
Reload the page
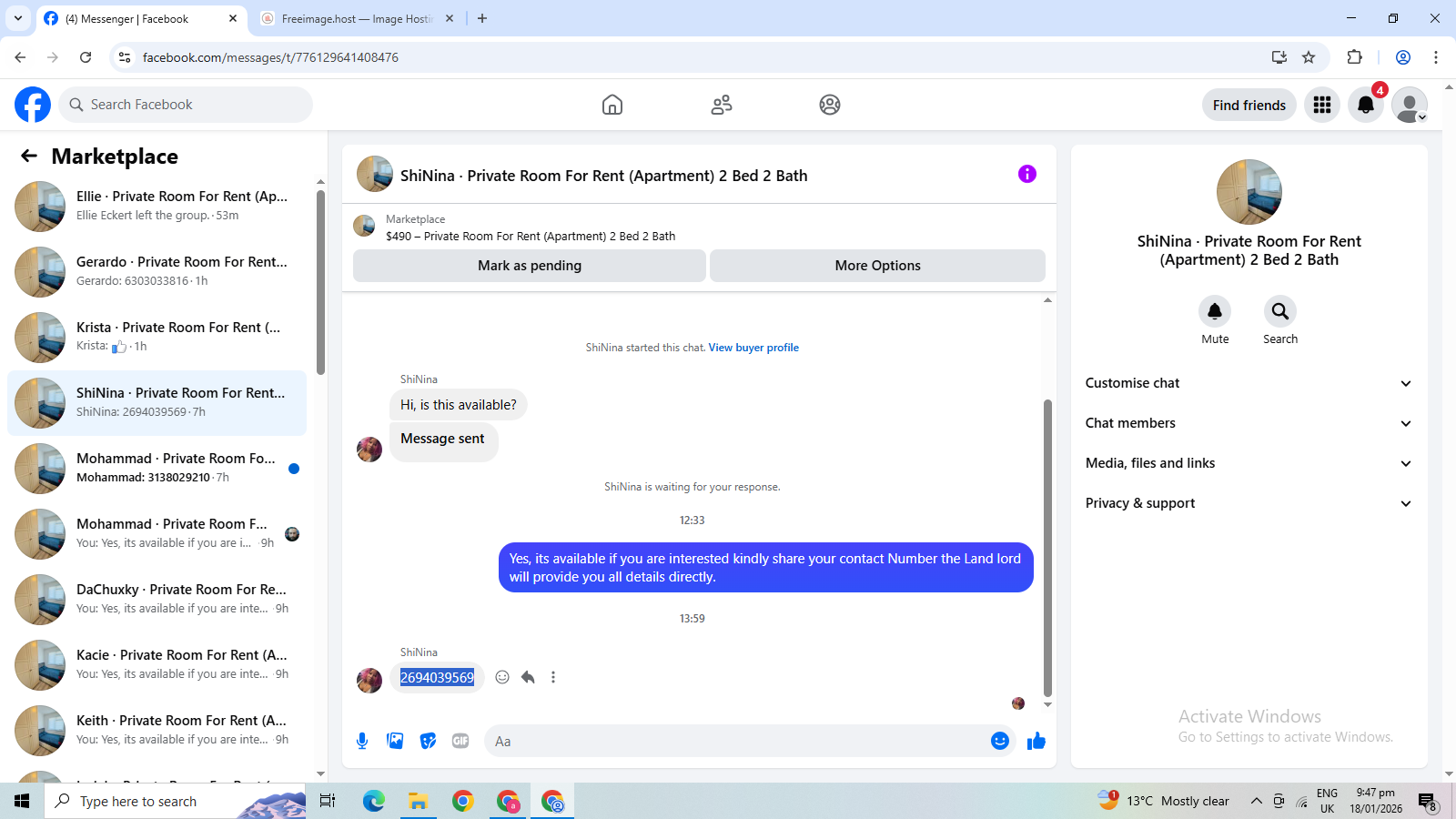tap(86, 57)
